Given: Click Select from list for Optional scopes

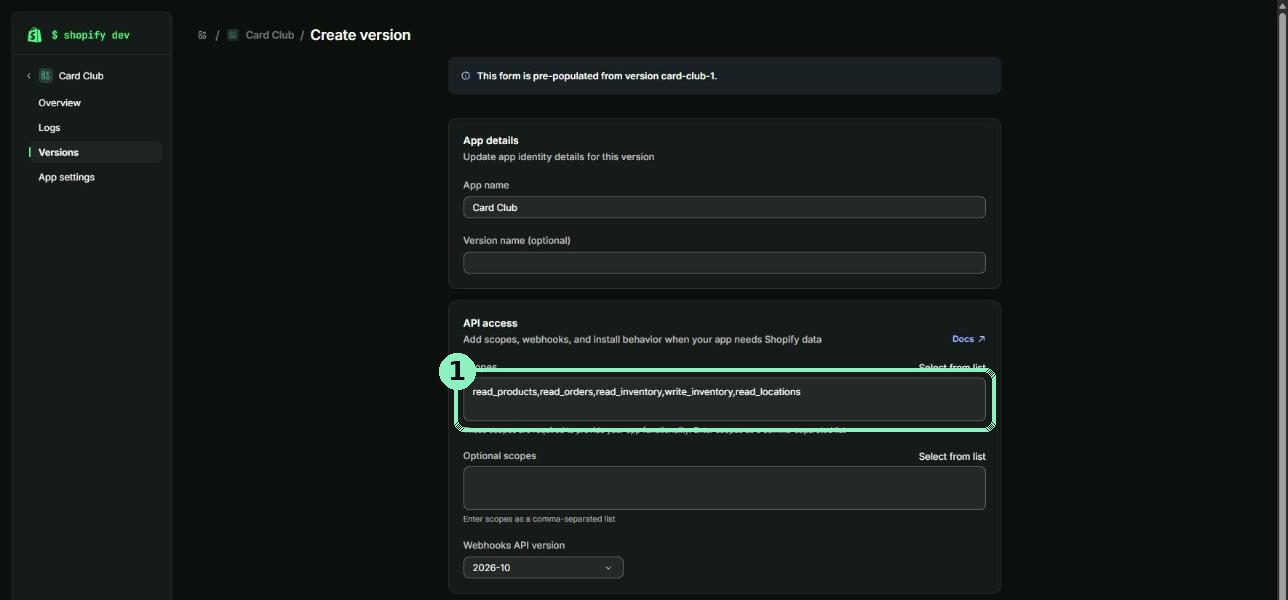Looking at the screenshot, I should (x=952, y=456).
